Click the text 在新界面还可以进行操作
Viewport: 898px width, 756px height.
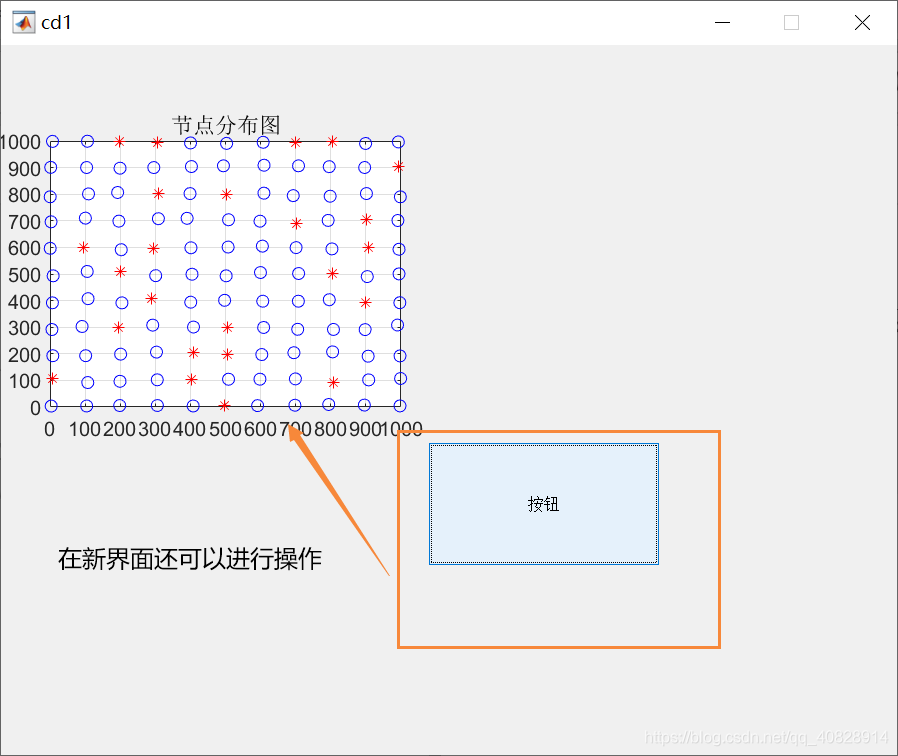click(x=190, y=558)
